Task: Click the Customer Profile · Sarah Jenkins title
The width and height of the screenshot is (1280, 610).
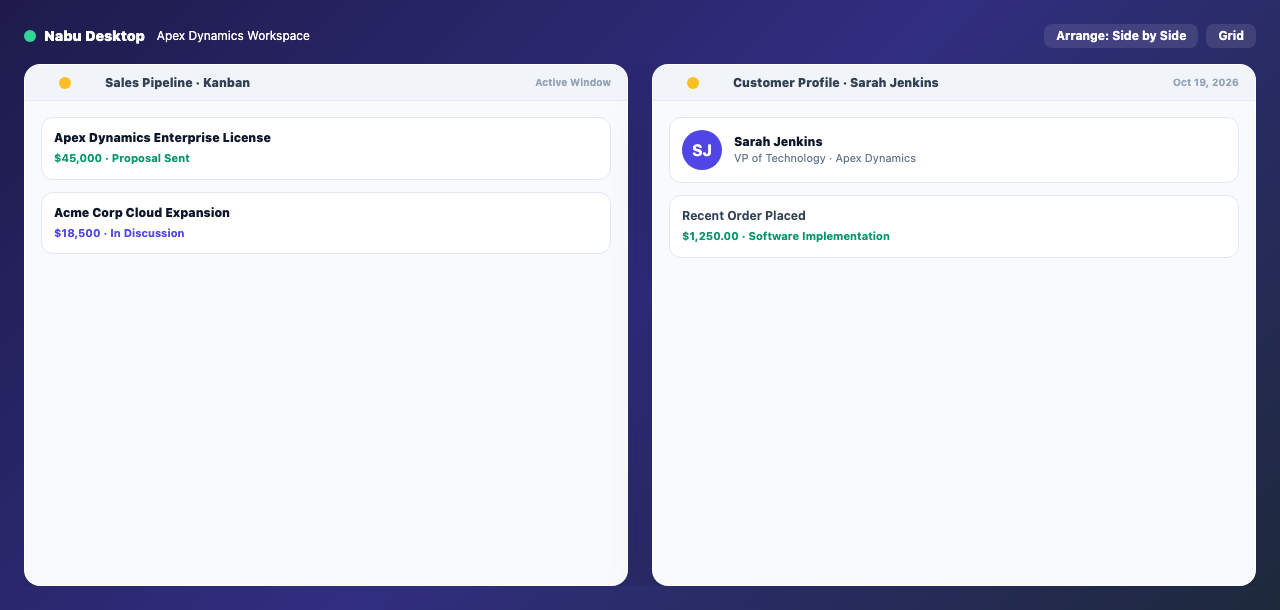Action: (x=836, y=83)
